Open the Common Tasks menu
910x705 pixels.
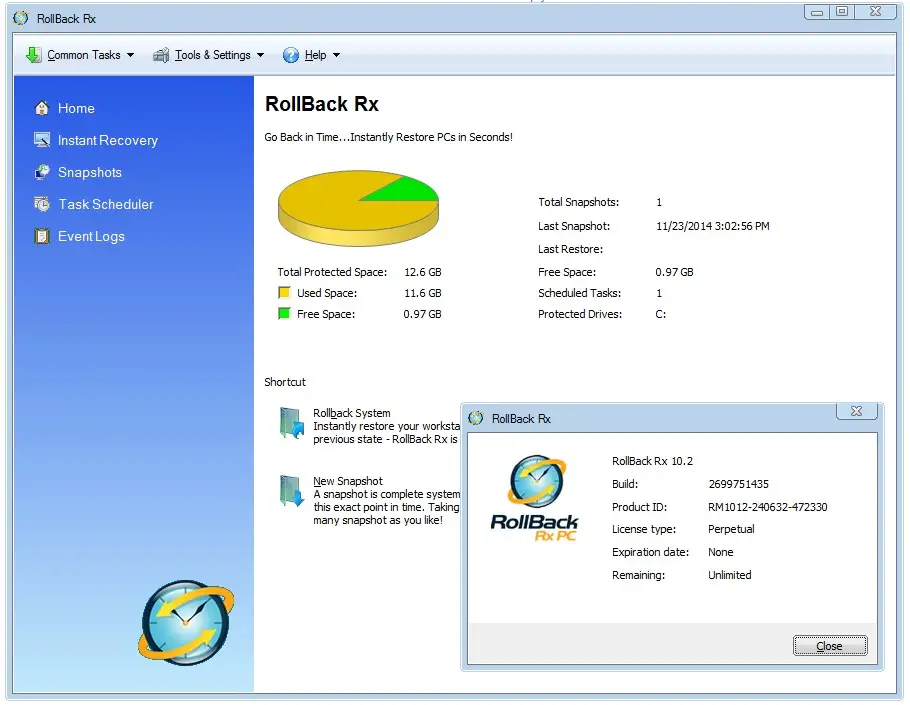(80, 55)
